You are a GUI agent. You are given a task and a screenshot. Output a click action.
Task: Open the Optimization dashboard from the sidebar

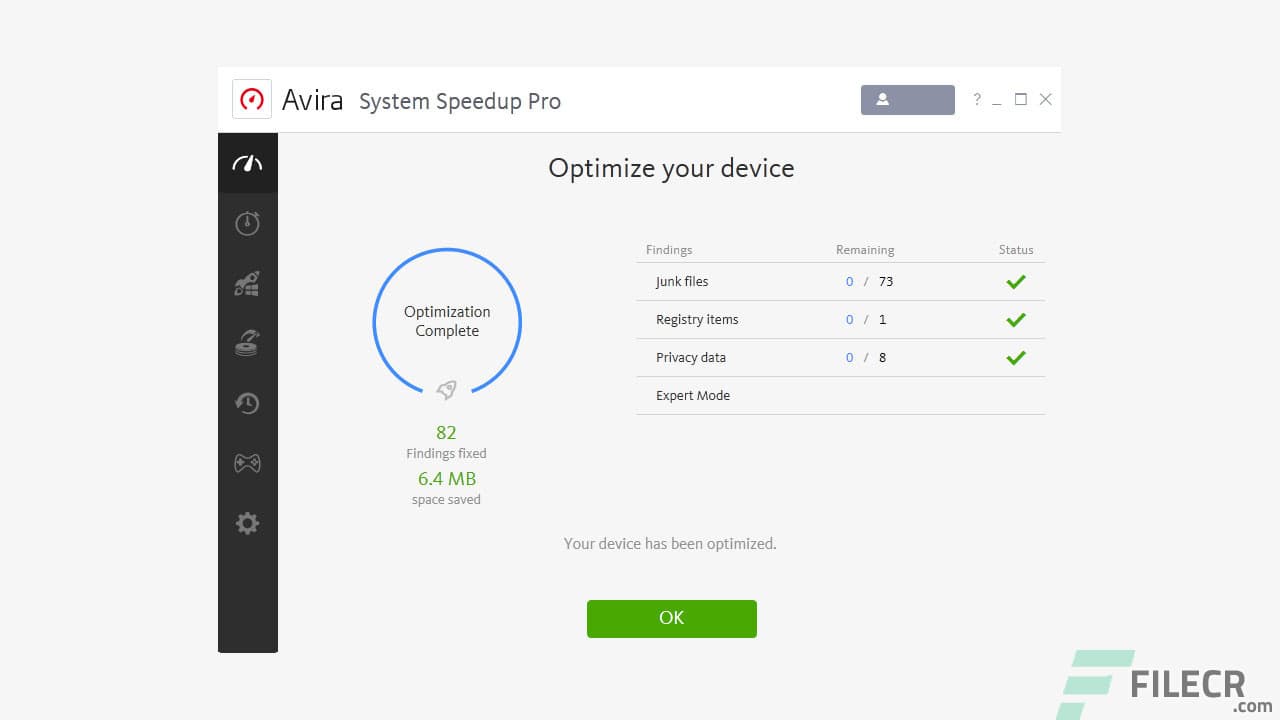[247, 162]
